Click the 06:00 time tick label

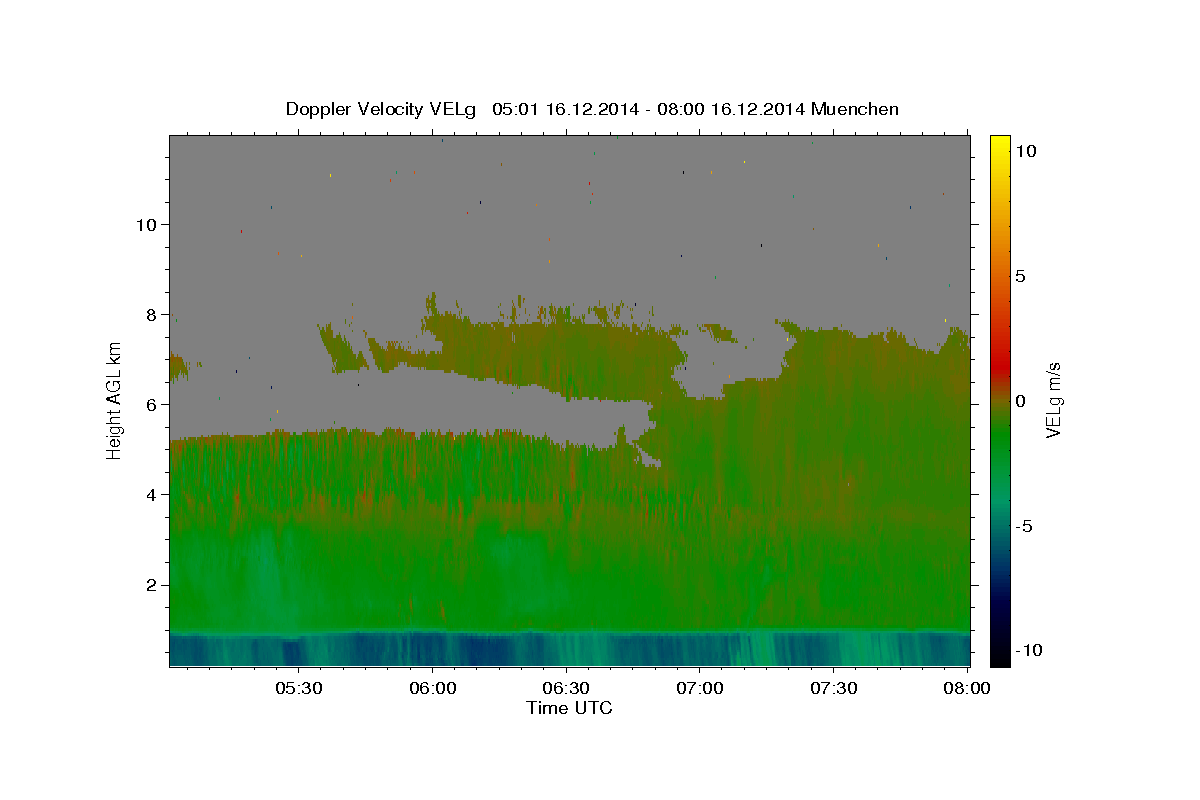[432, 688]
